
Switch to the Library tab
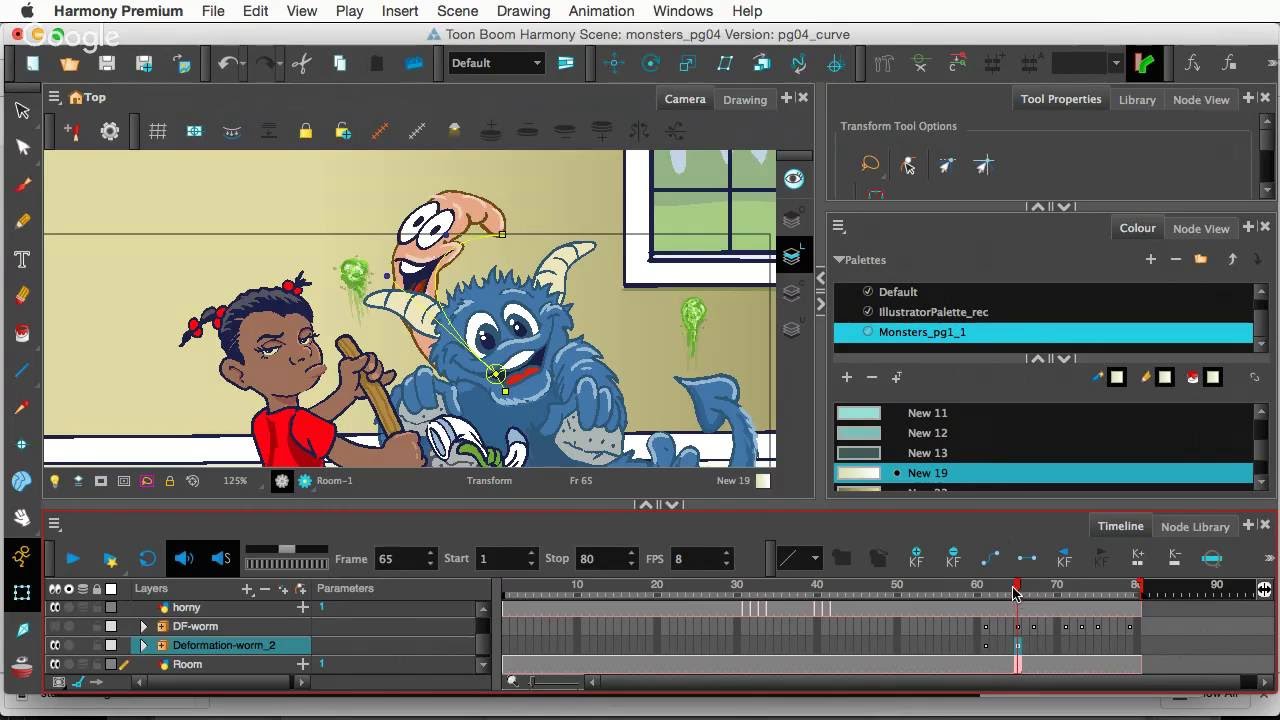click(1137, 99)
